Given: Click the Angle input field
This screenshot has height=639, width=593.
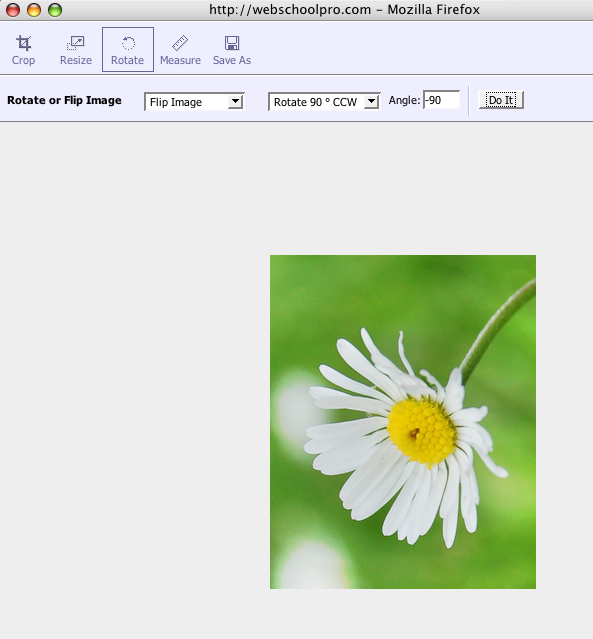Looking at the screenshot, I should pos(441,100).
